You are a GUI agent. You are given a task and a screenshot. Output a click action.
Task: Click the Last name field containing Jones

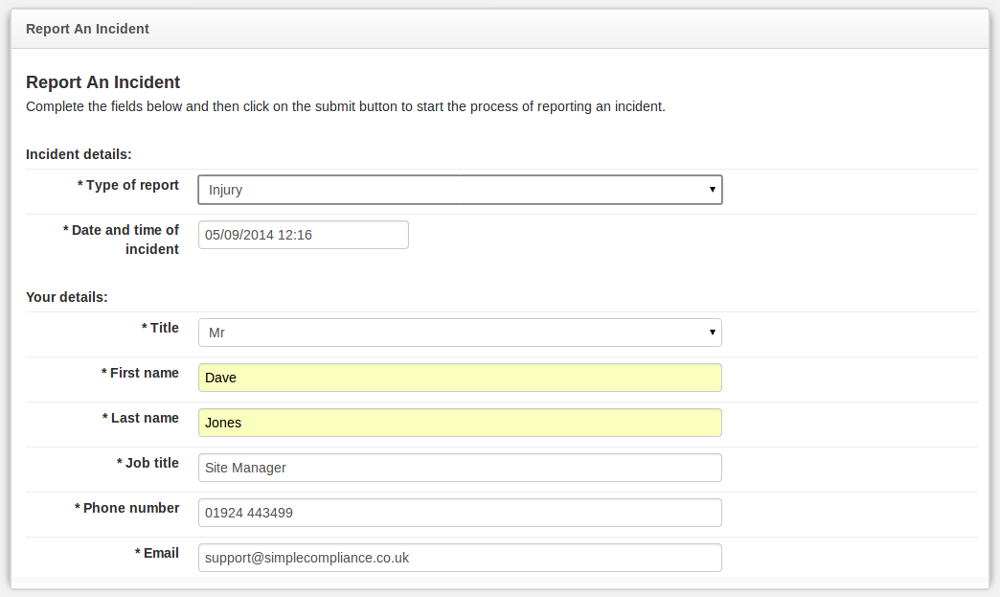460,422
